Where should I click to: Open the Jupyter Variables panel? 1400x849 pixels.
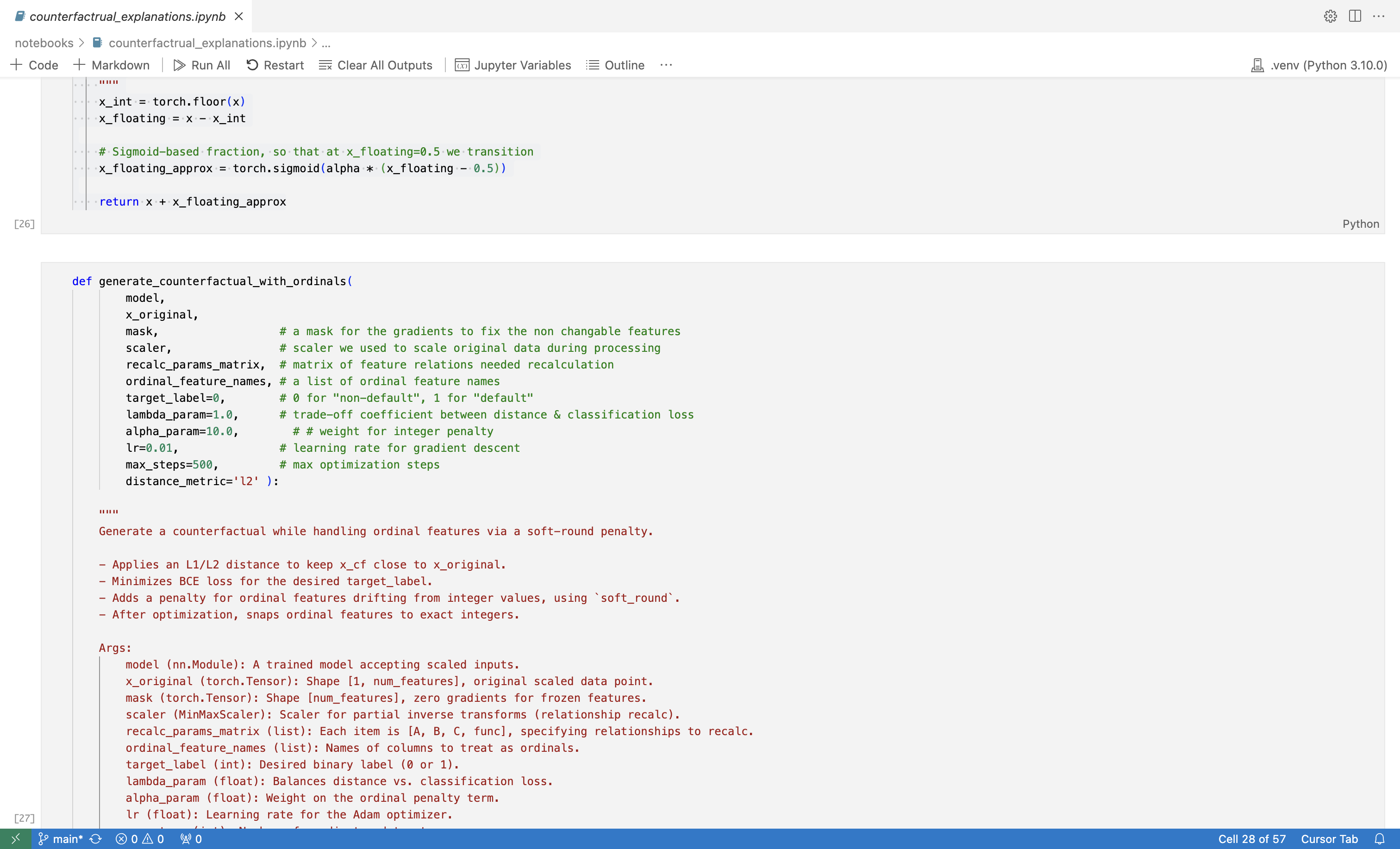tap(512, 65)
